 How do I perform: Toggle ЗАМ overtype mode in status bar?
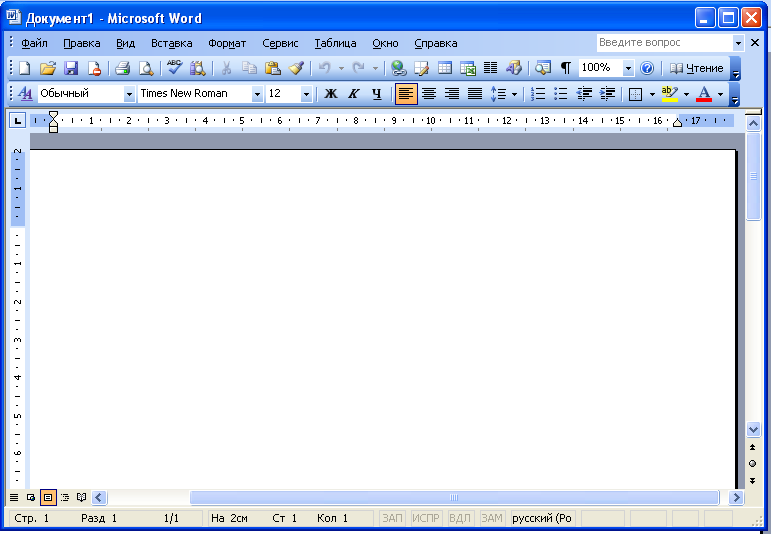pyautogui.click(x=492, y=518)
